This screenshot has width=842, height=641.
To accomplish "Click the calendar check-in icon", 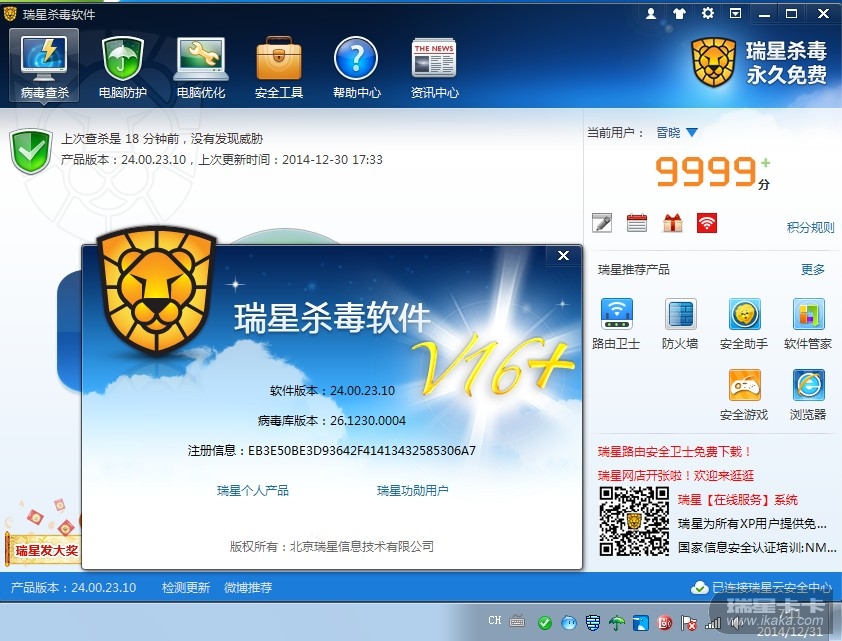I will tap(637, 222).
